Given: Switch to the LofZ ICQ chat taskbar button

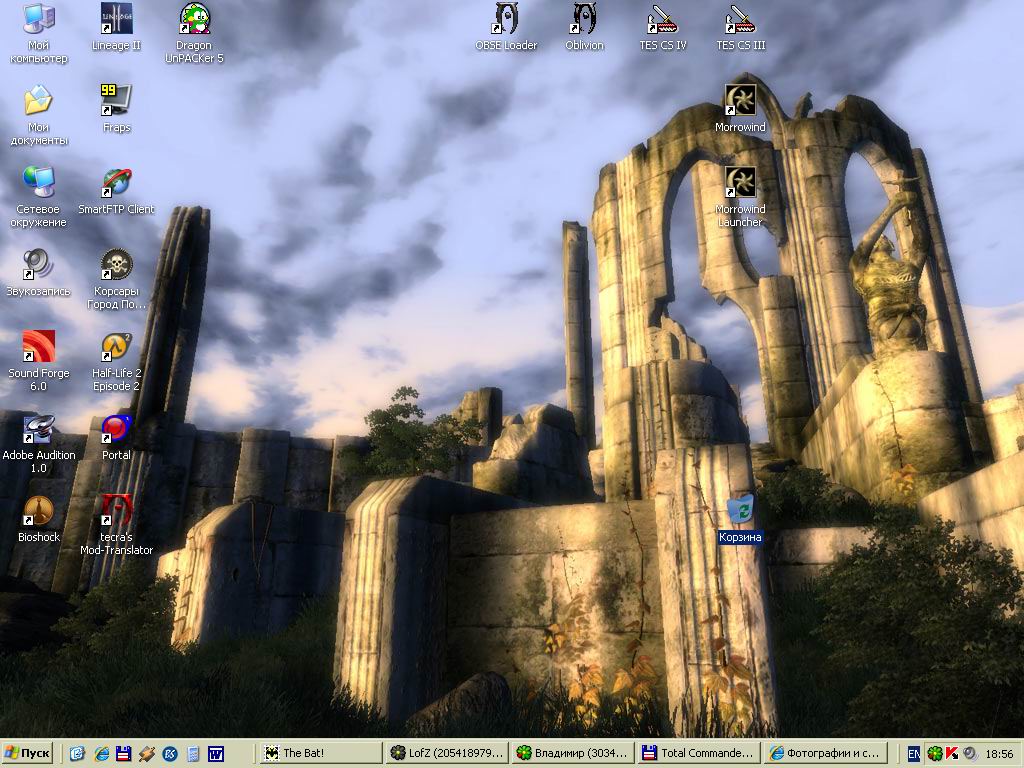Looking at the screenshot, I should coord(447,753).
